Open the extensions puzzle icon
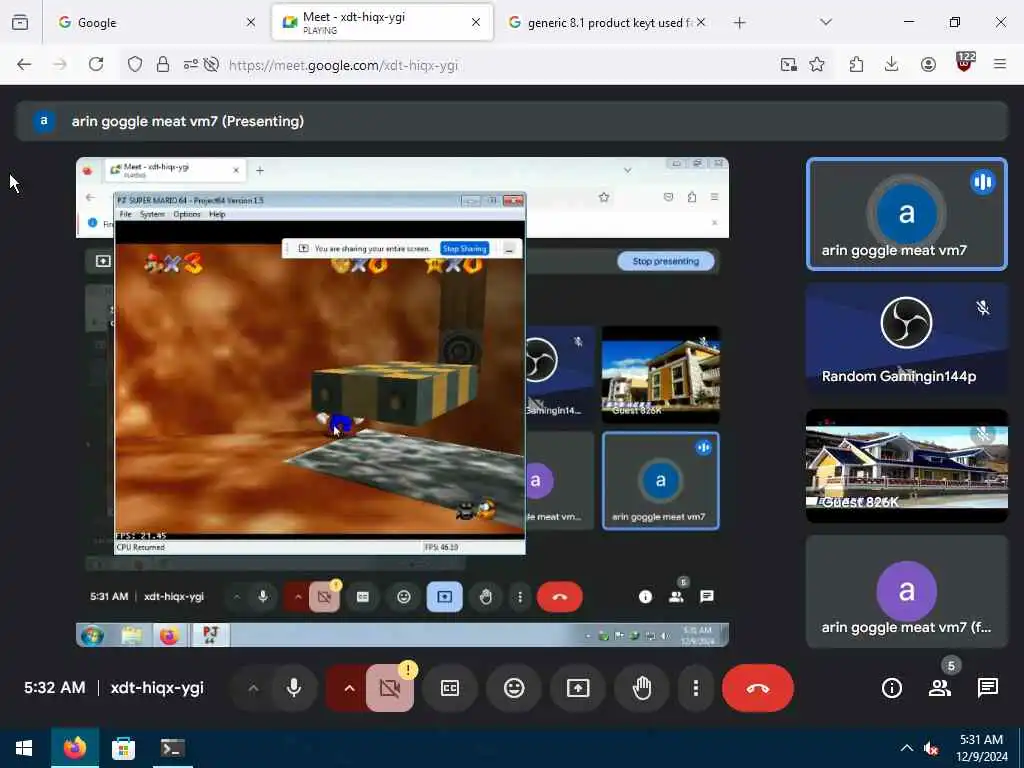Screen dimensions: 1024x768 (856, 64)
